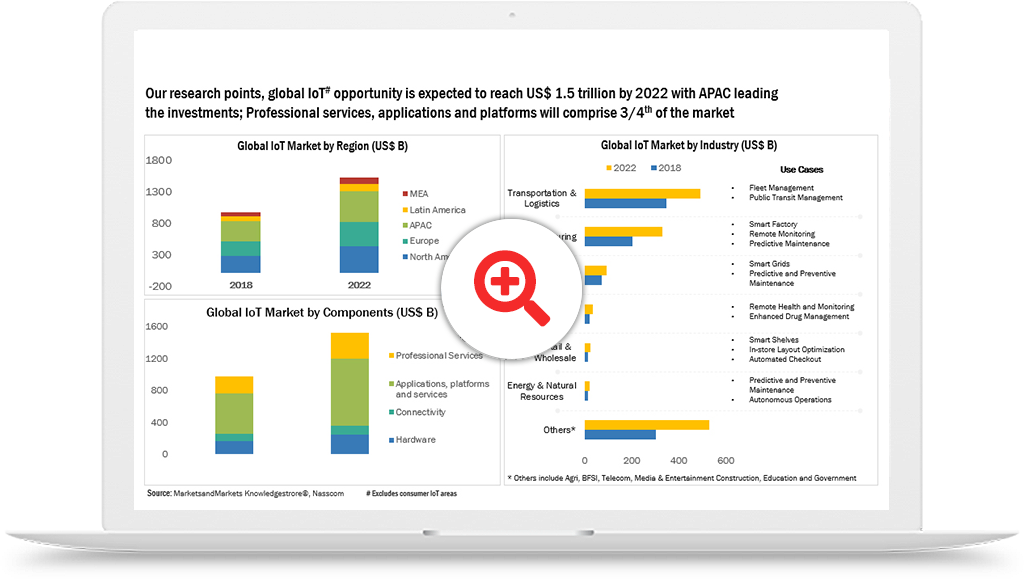Viewport: 1024px width, 579px height.
Task: Select the Others 2018 blue bar
Action: [x=620, y=435]
